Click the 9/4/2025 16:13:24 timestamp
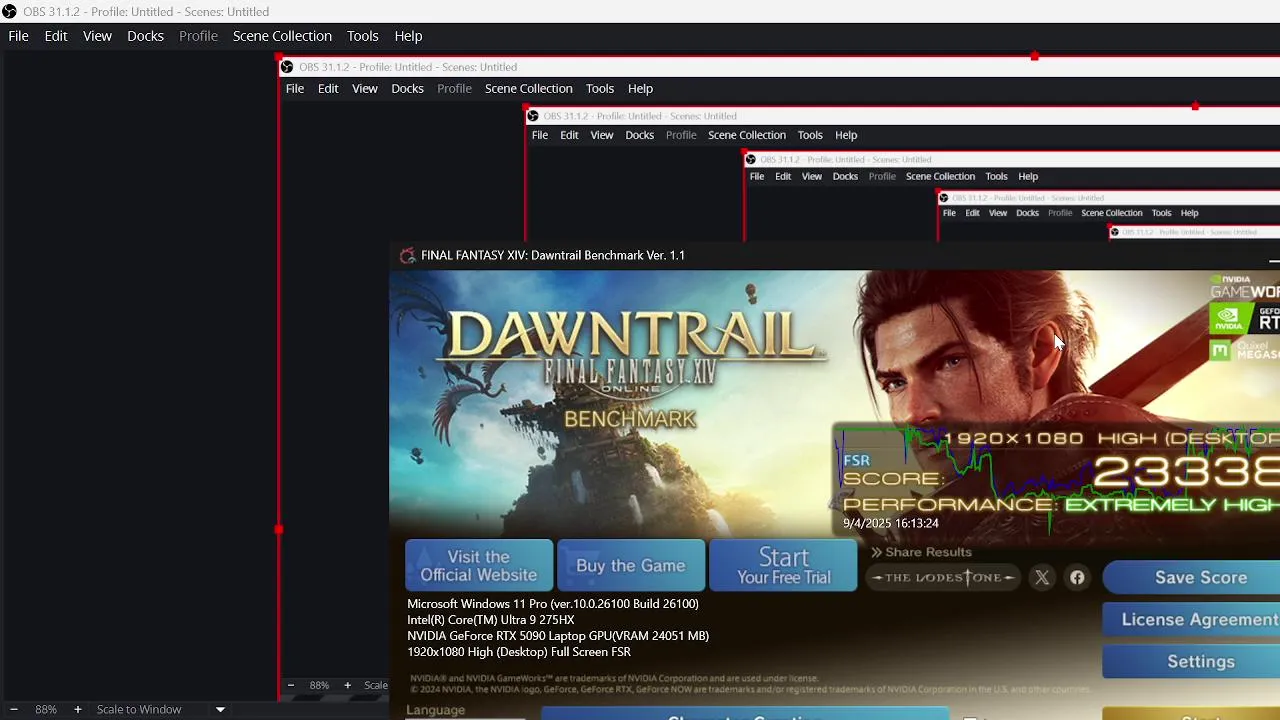This screenshot has height=720, width=1280. pos(891,523)
